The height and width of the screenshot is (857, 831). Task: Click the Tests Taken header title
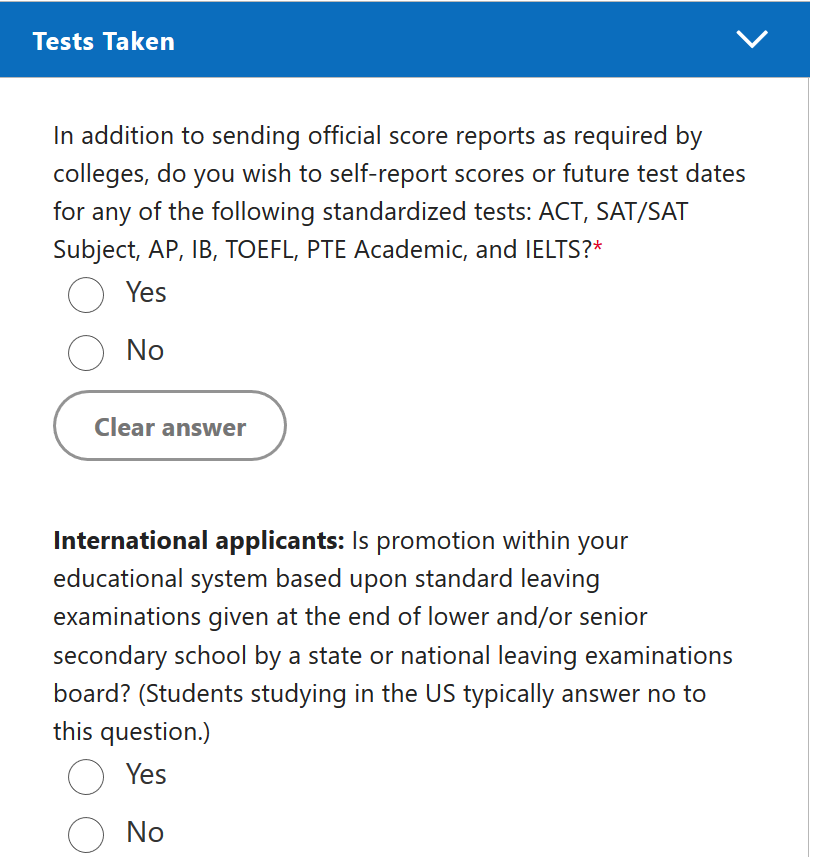tap(103, 41)
